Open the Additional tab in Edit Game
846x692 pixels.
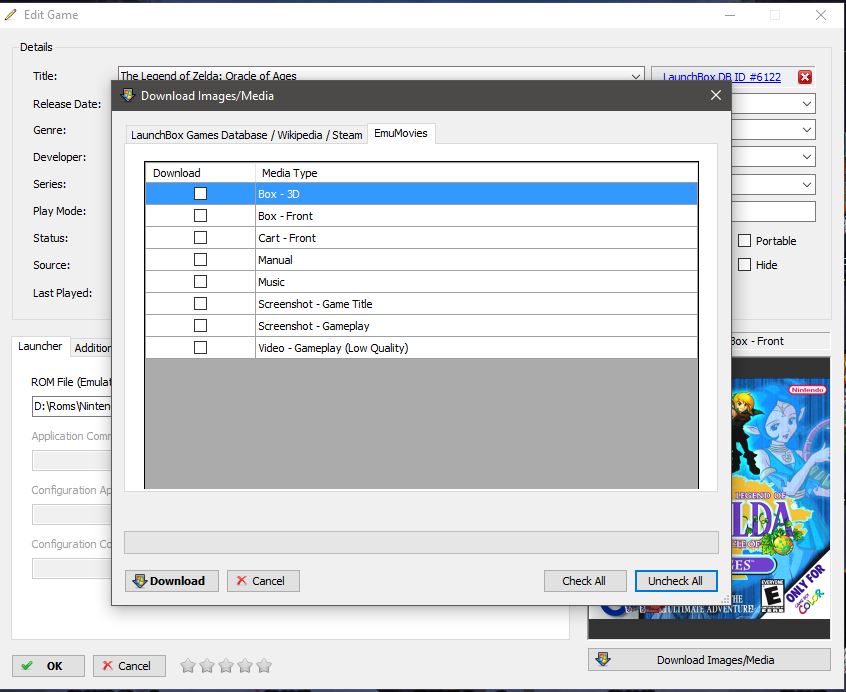tap(92, 348)
